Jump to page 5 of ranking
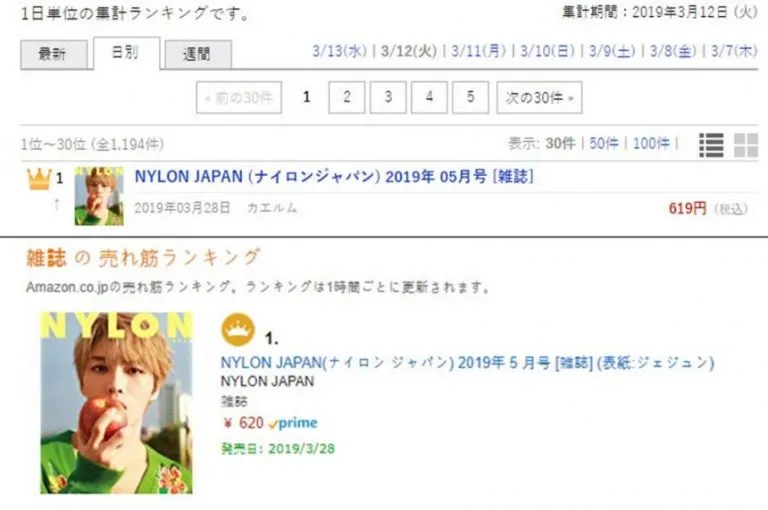 click(470, 97)
